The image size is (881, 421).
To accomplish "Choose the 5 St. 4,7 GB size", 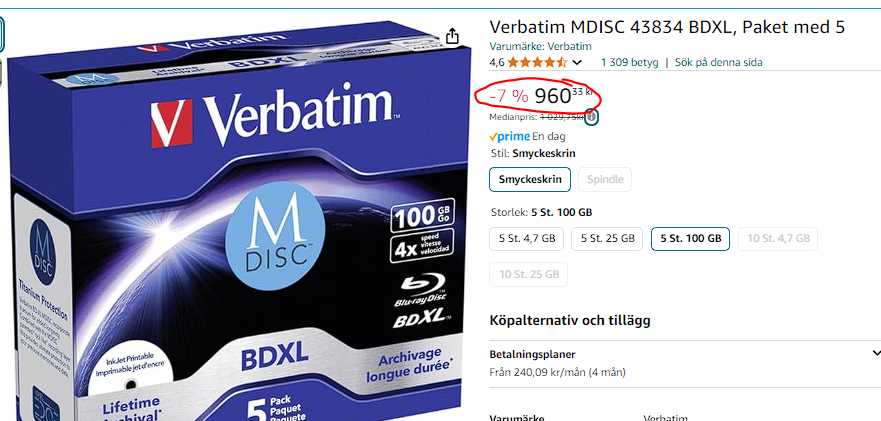I will pos(527,238).
